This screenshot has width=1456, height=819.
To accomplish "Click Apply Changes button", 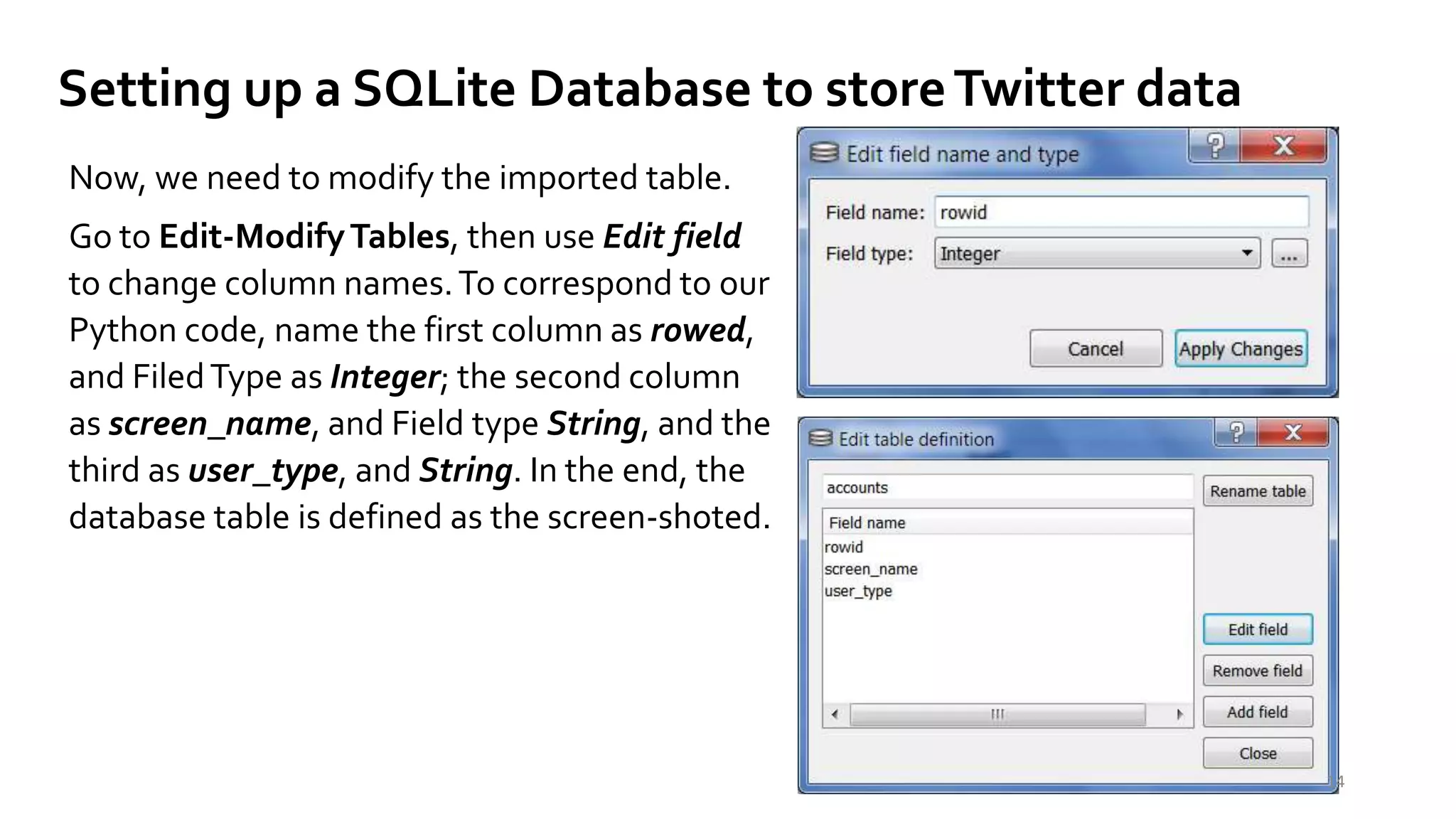I will coord(1241,348).
